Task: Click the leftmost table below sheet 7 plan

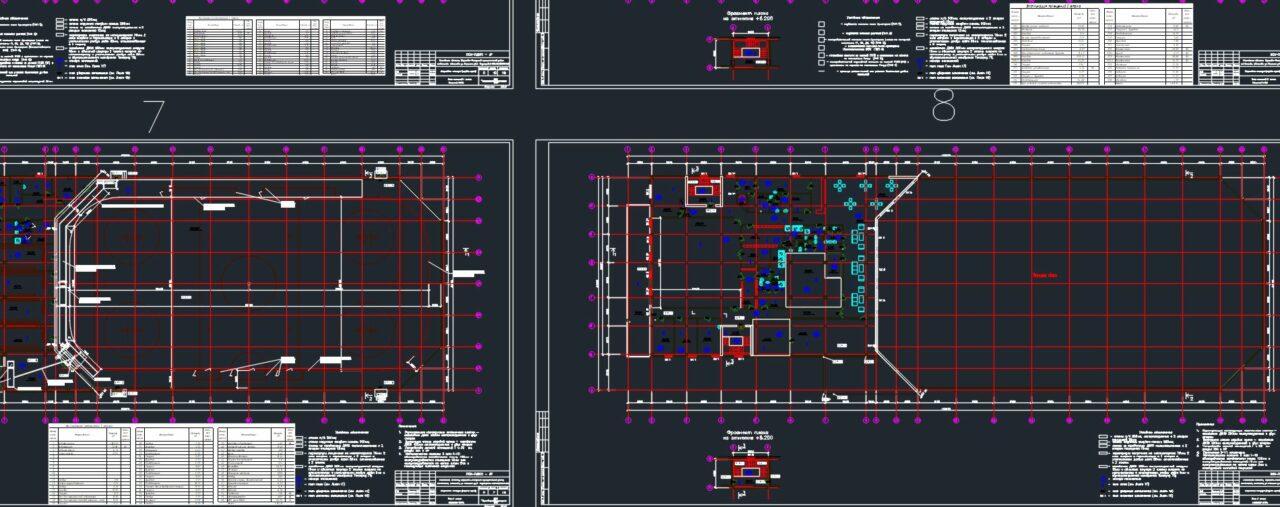Action: [90, 464]
